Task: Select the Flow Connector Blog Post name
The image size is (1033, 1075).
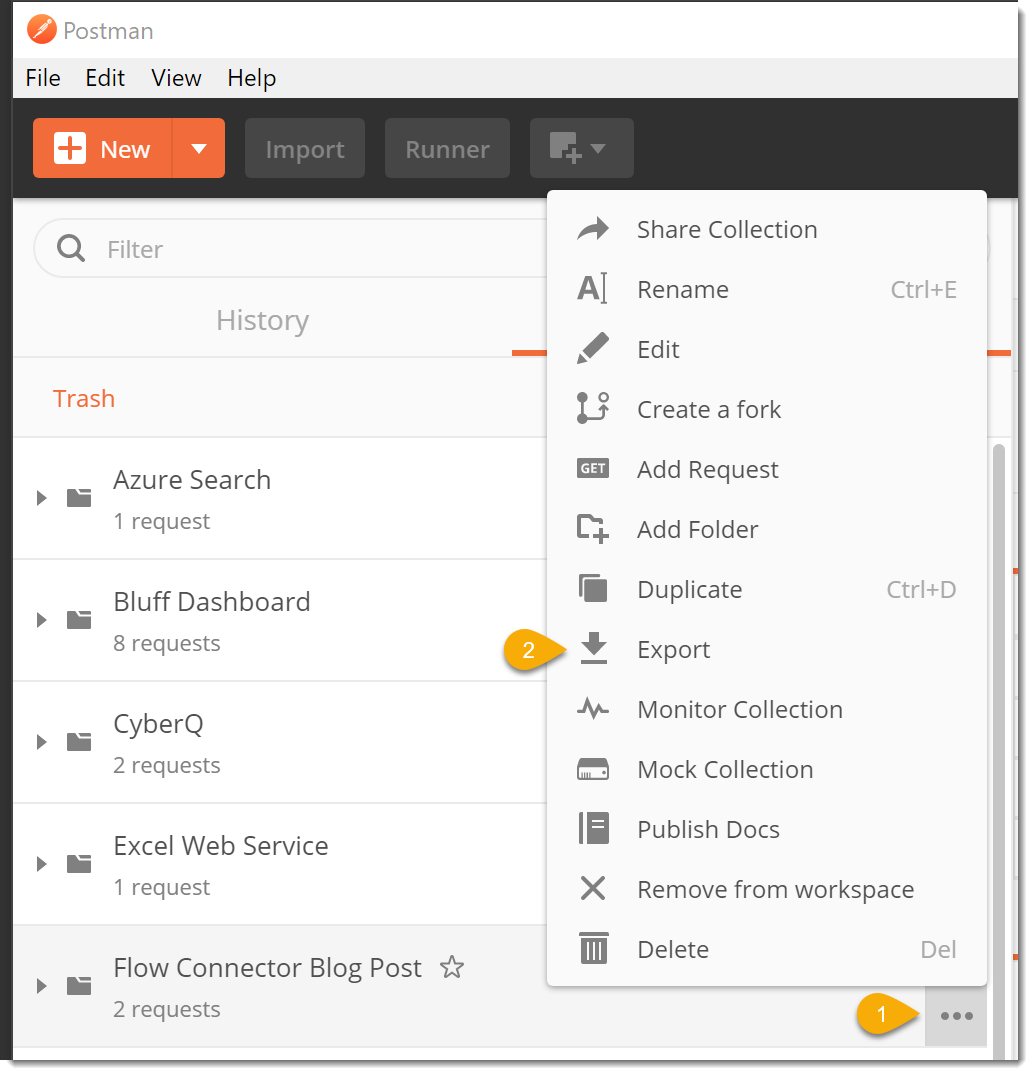Action: pos(267,967)
